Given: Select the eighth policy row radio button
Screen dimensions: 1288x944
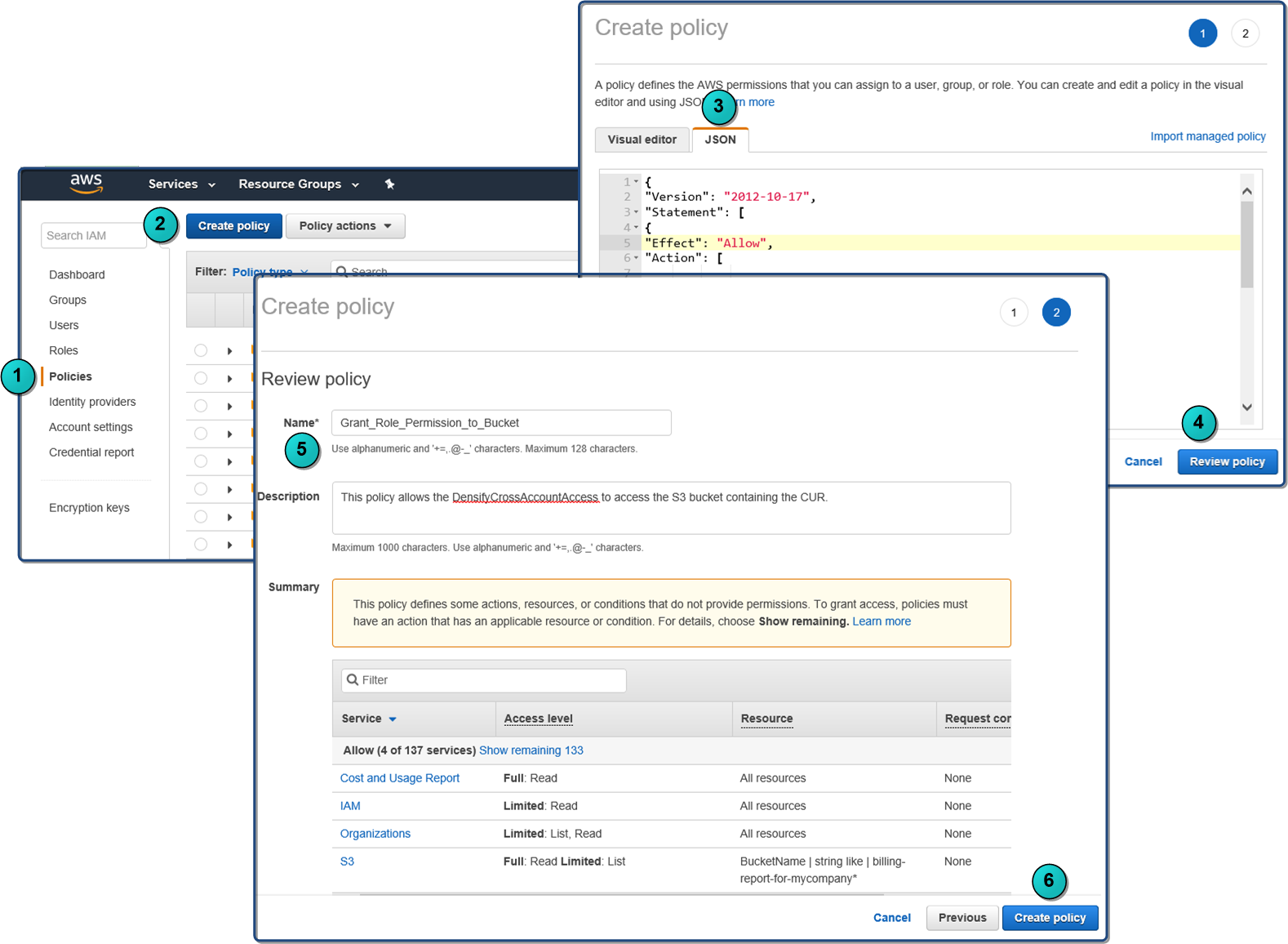Looking at the screenshot, I should coord(201,545).
